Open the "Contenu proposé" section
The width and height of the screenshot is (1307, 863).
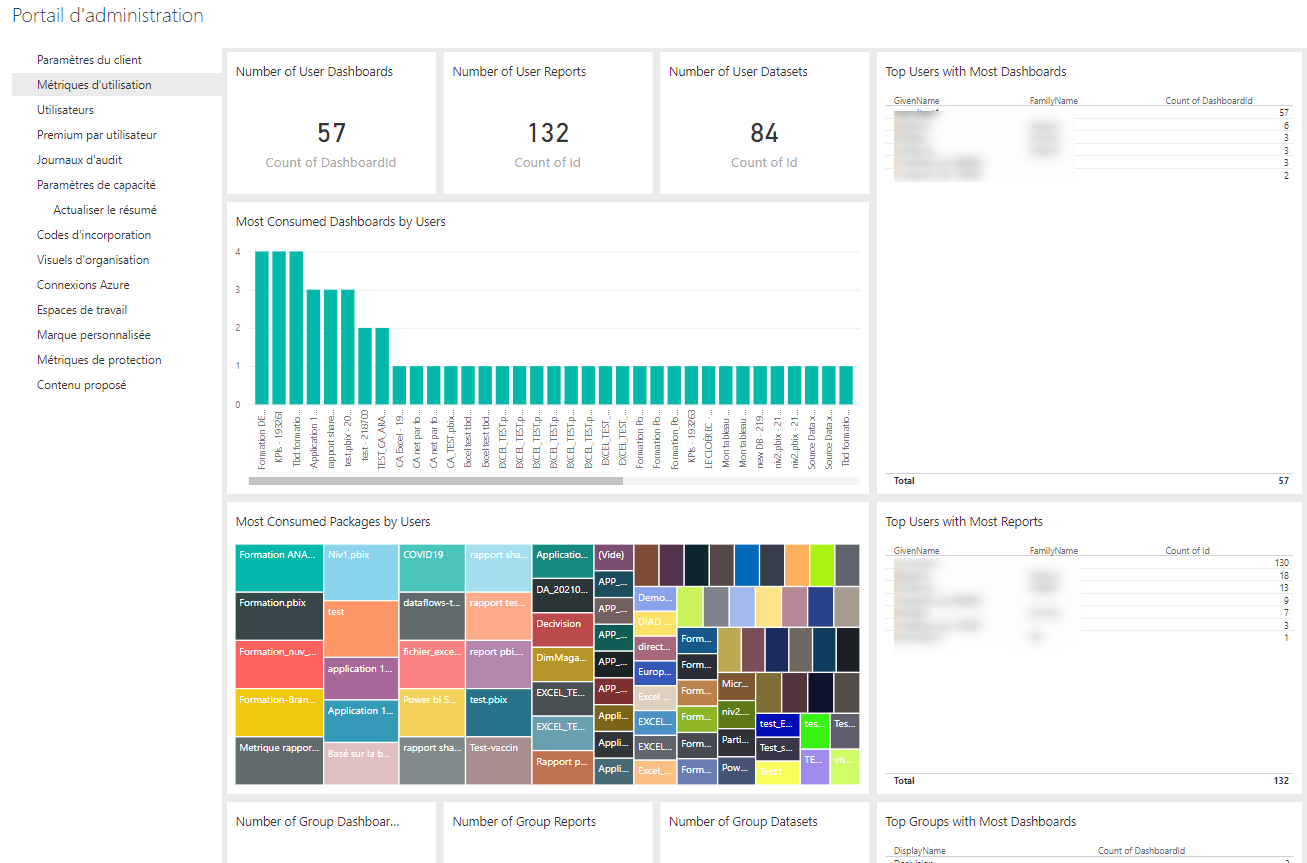click(81, 384)
